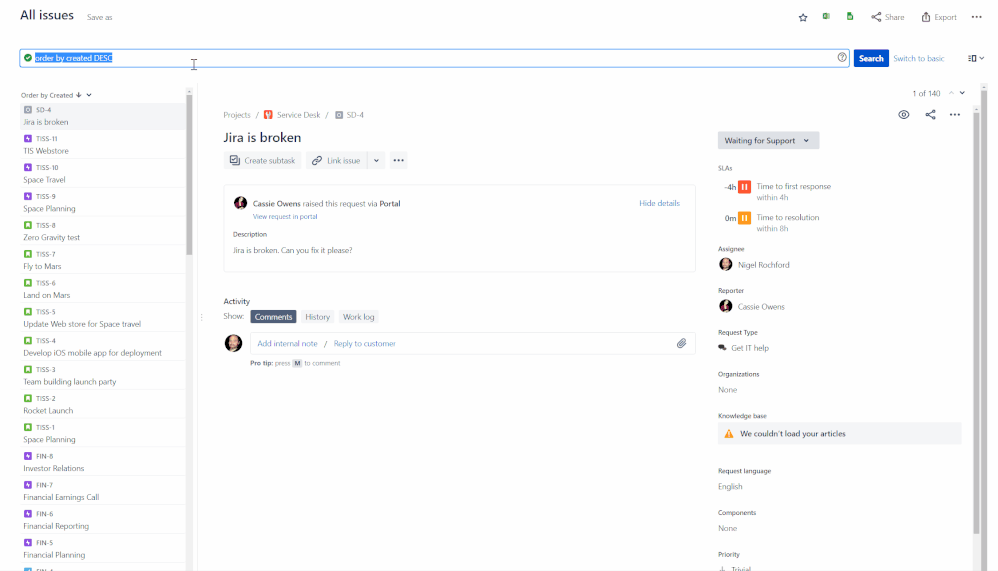Click the knowledge base warning icon

pyautogui.click(x=729, y=434)
